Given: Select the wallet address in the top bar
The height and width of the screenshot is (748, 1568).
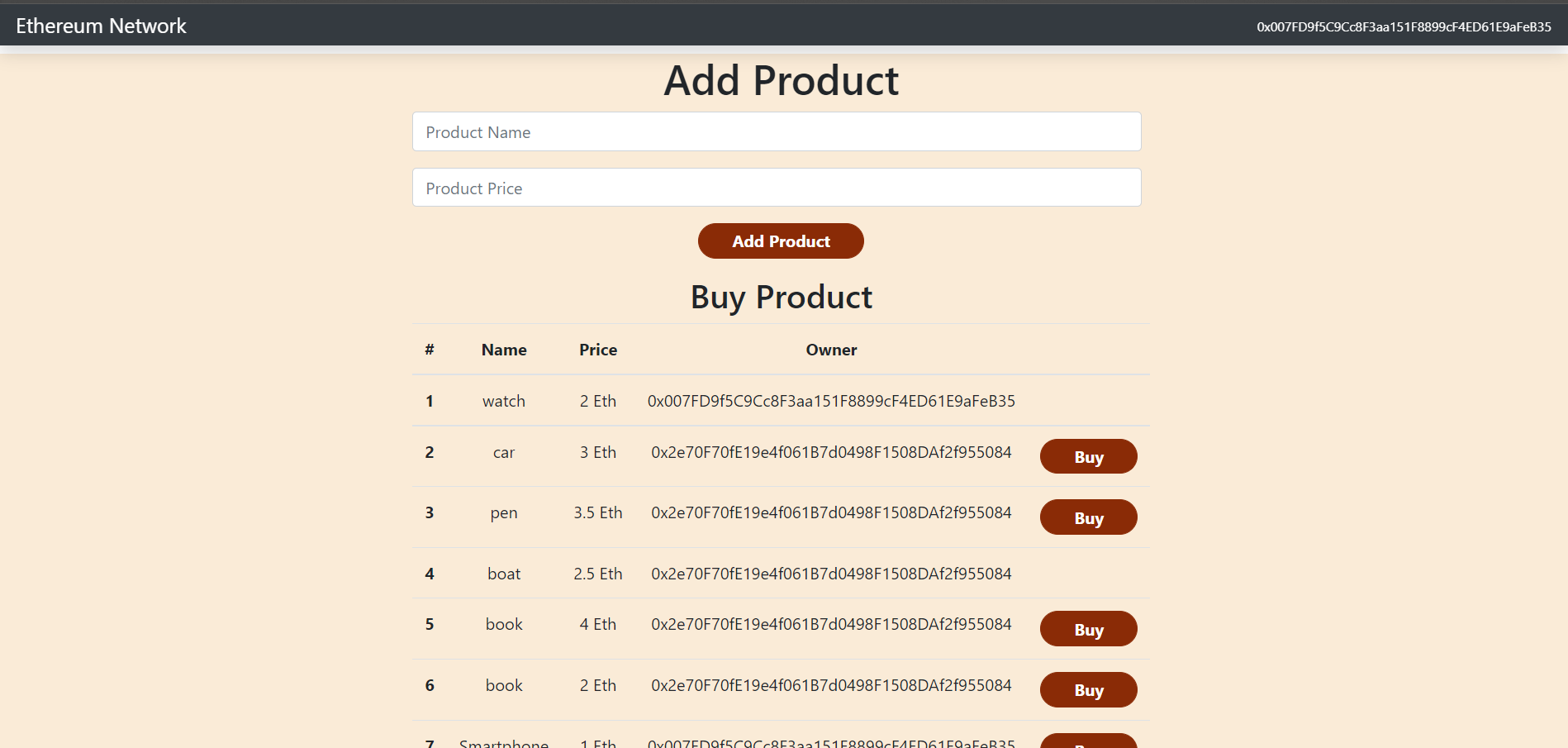Looking at the screenshot, I should pos(1403,26).
